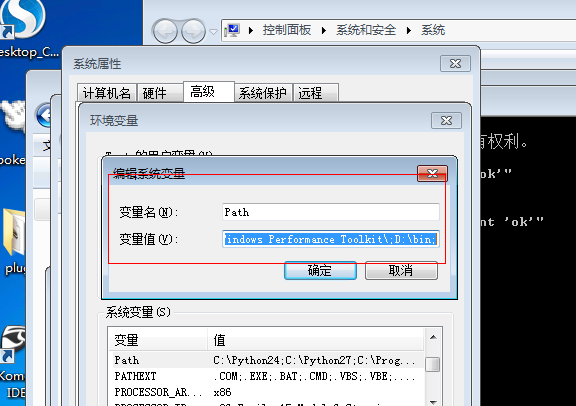Click the forward navigation arrow in Explorer
Image resolution: width=576 pixels, height=406 pixels.
pos(194,31)
